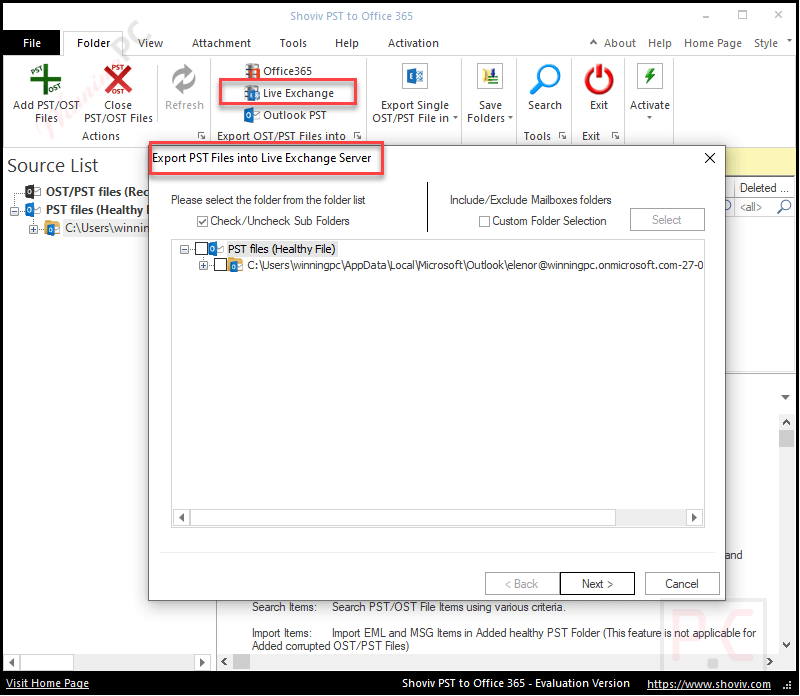
Task: Open the About link
Action: tap(619, 43)
